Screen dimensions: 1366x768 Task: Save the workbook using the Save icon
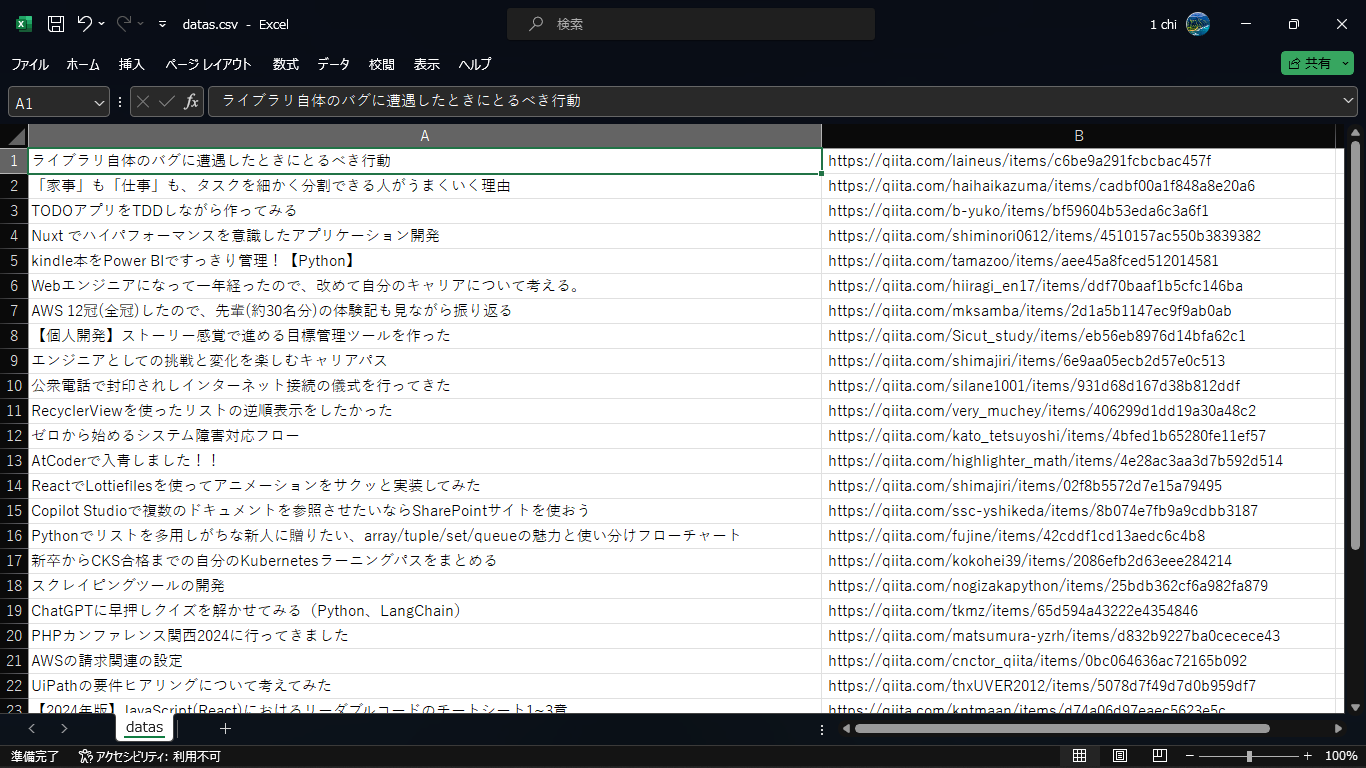click(x=55, y=24)
